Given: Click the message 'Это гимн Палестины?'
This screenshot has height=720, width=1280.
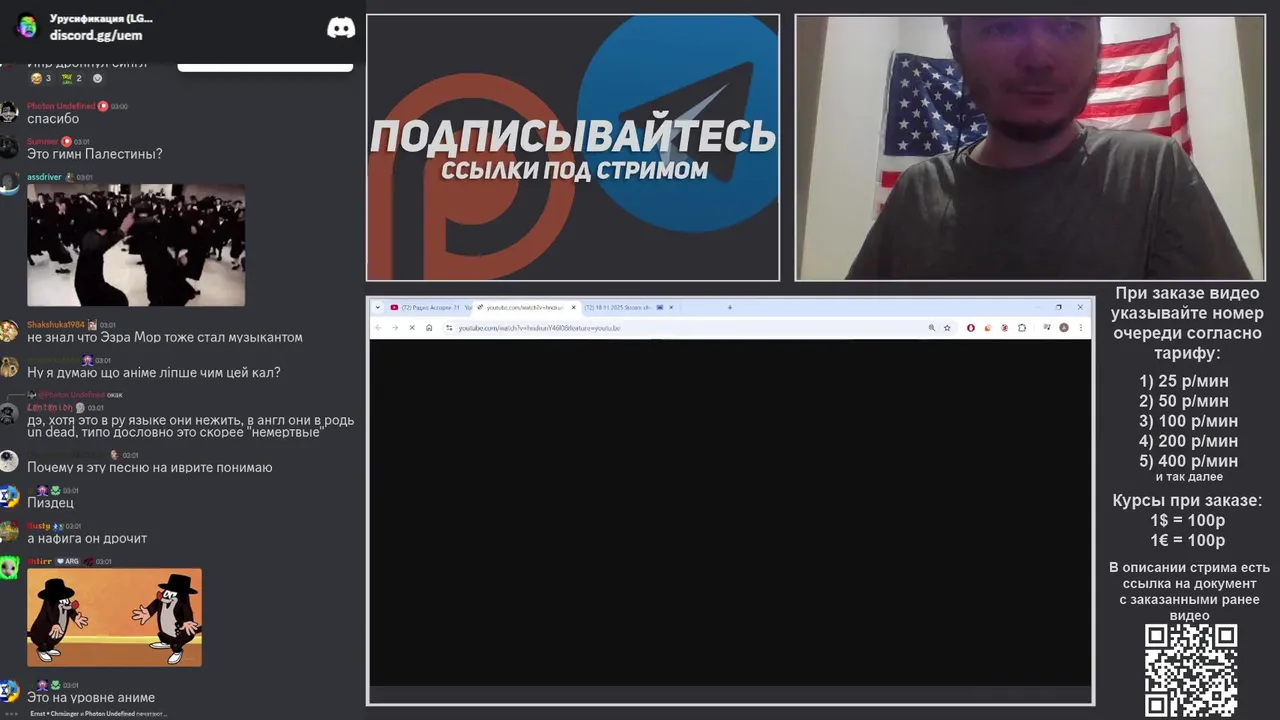Looking at the screenshot, I should [x=95, y=154].
